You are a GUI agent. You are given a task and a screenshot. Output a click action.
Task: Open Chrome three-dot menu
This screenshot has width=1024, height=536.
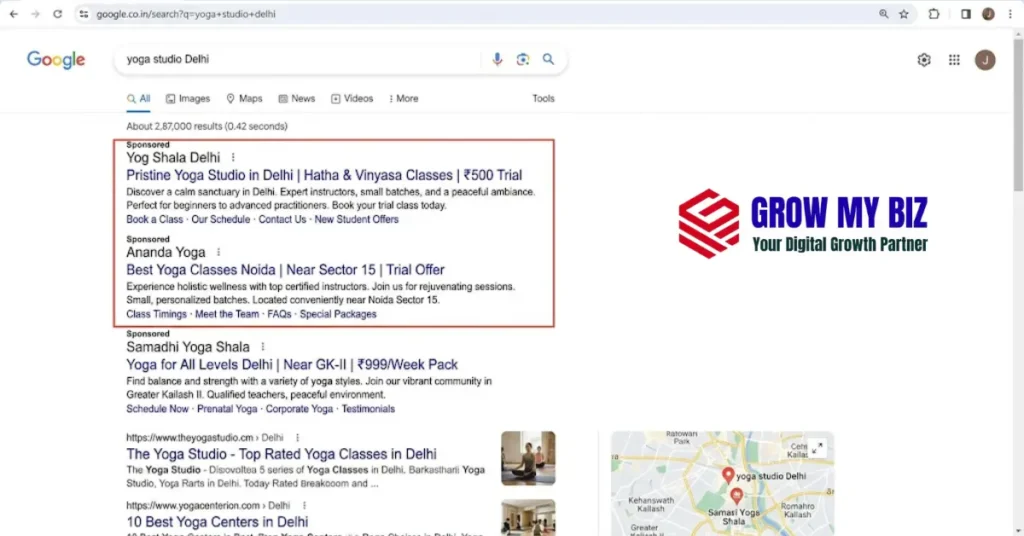1010,14
